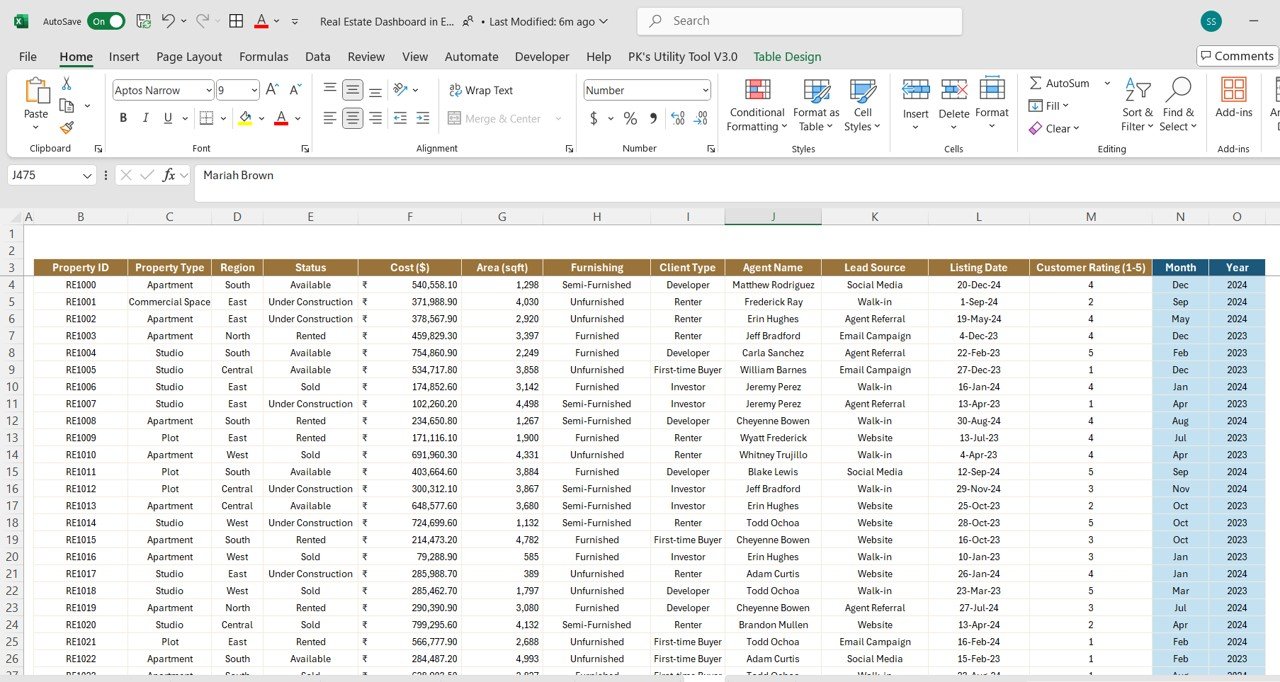The height and width of the screenshot is (682, 1280).
Task: Expand the font name dropdown
Action: coord(208,90)
